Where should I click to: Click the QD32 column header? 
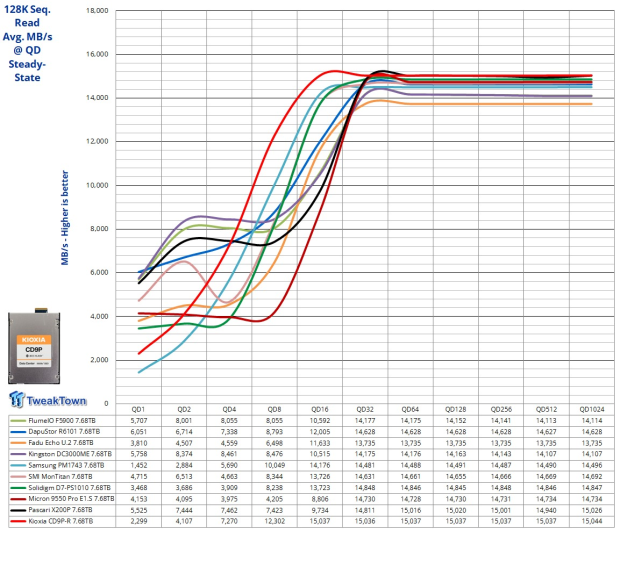[365, 409]
